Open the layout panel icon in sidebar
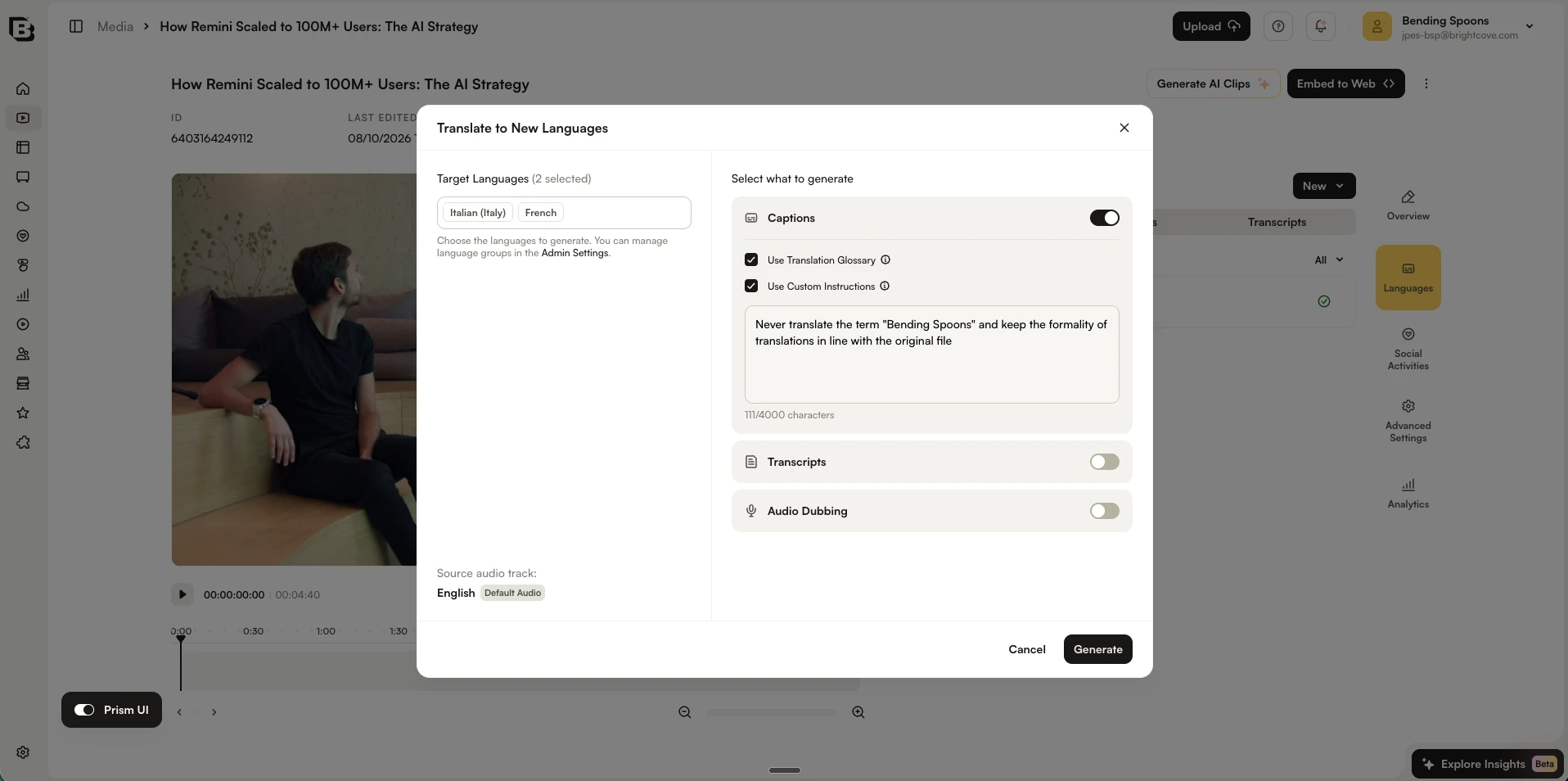The width and height of the screenshot is (1568, 781). pos(23,147)
